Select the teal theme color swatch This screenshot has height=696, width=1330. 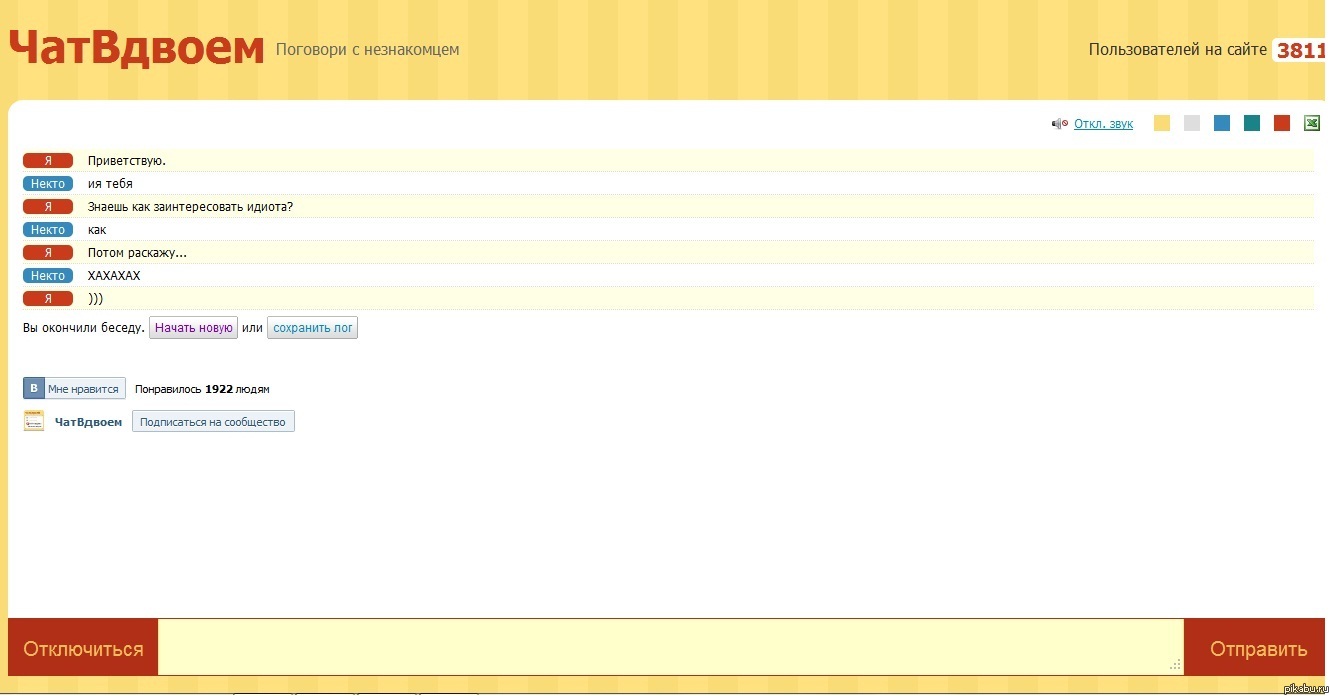[x=1252, y=123]
